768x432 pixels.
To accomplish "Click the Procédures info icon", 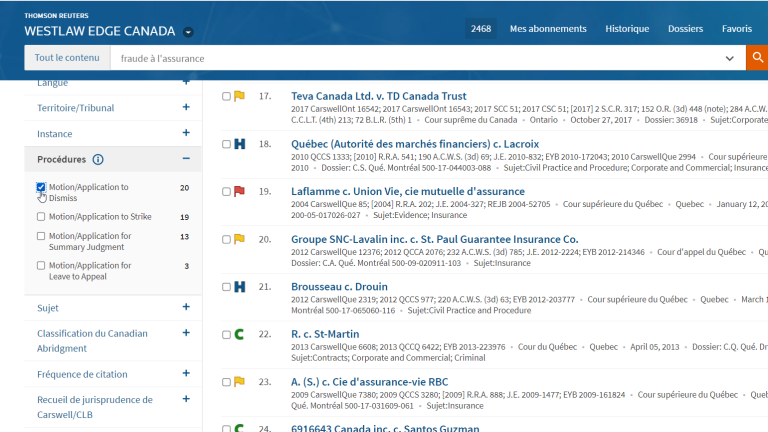I will click(98, 160).
